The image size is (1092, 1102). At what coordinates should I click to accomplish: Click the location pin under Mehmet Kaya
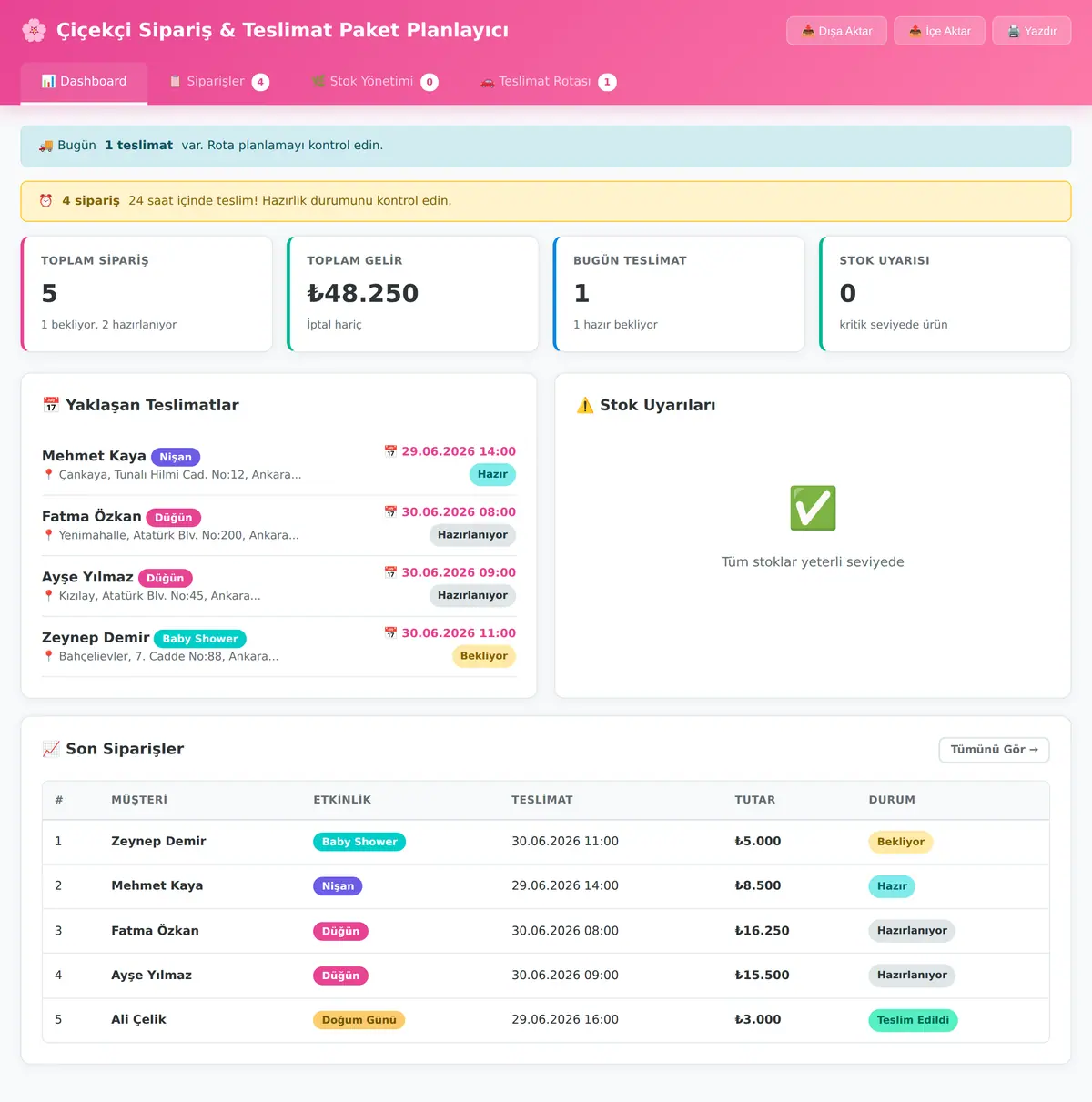(49, 475)
